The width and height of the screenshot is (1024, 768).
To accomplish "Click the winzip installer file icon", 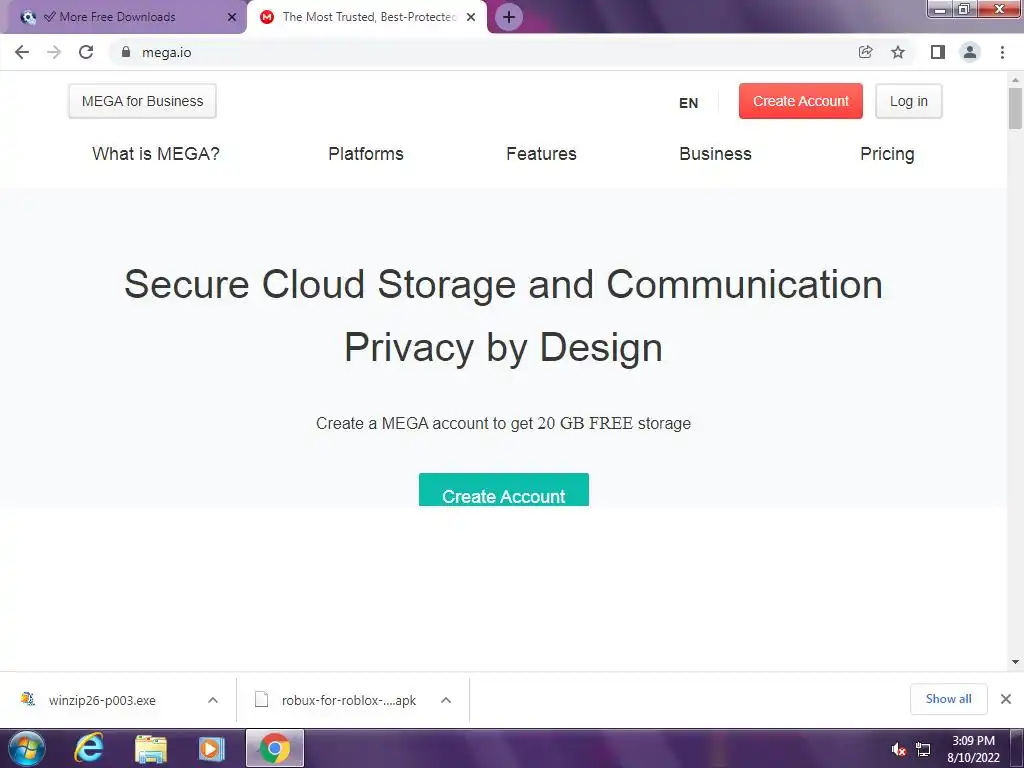I will click(27, 699).
